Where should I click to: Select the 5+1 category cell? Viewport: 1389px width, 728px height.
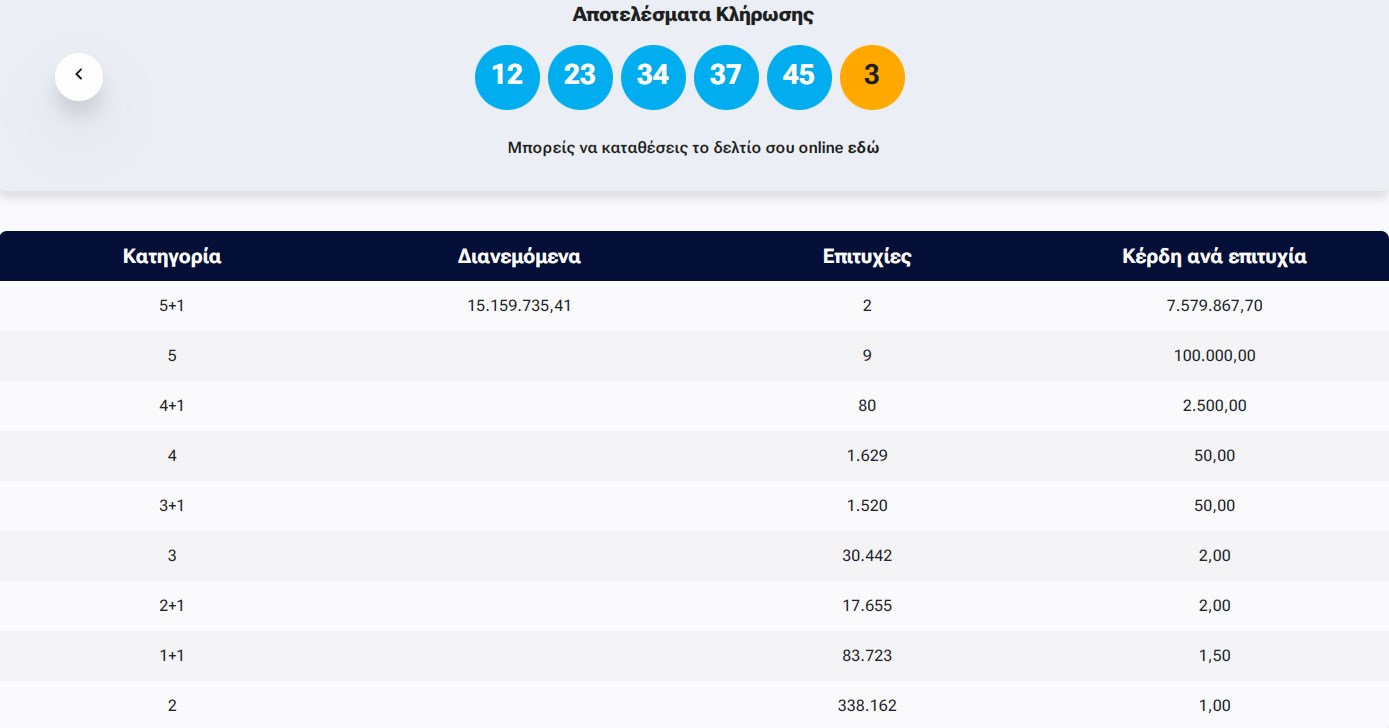(x=172, y=306)
